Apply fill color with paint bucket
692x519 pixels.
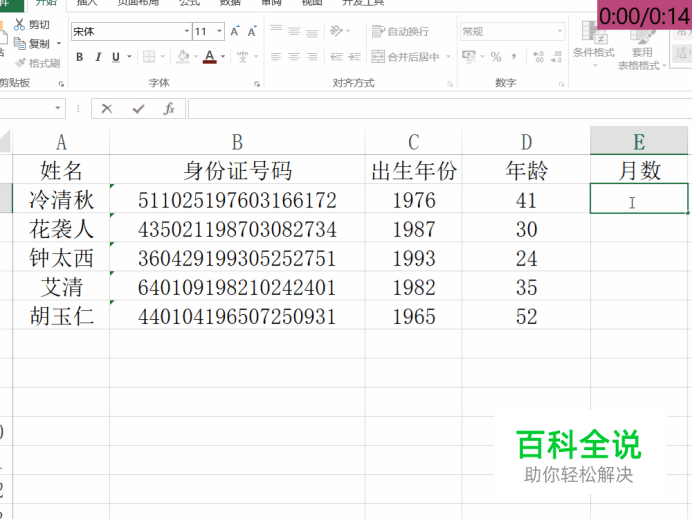(x=183, y=57)
